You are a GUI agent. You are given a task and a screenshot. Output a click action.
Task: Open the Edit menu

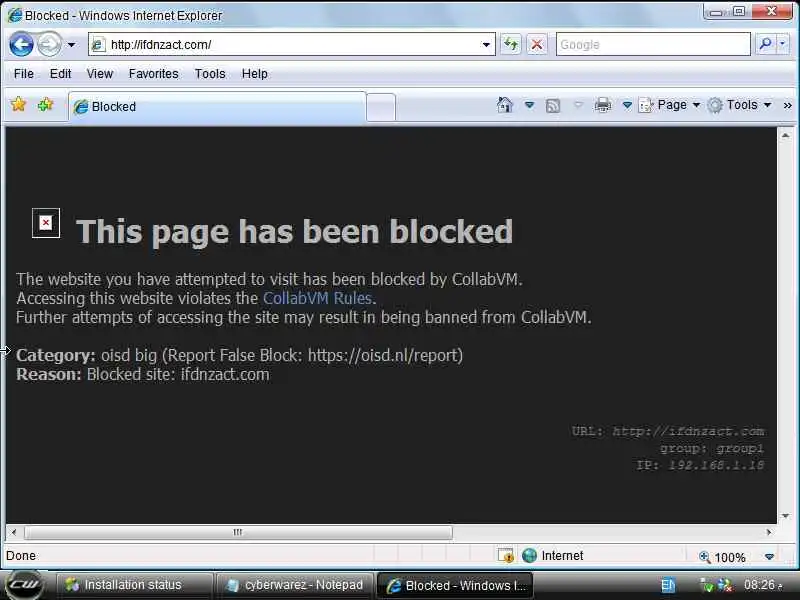click(60, 74)
